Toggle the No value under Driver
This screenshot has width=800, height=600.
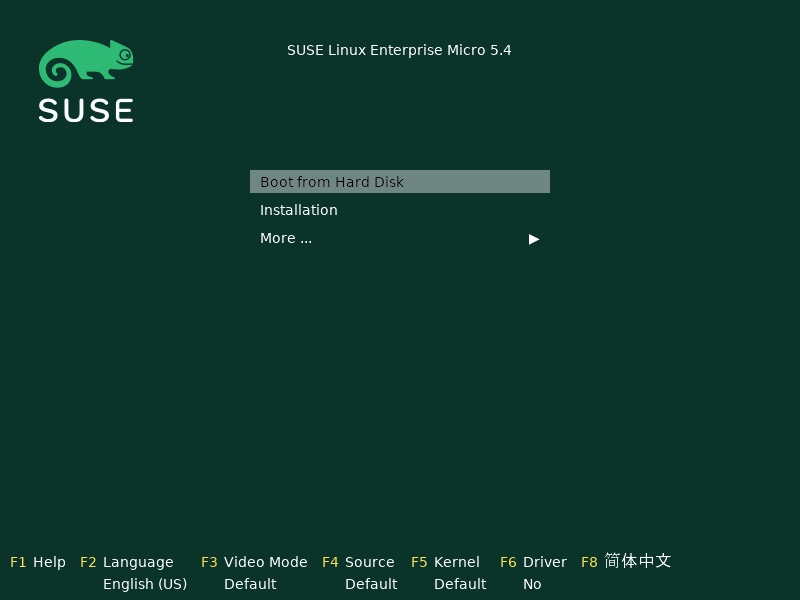532,584
